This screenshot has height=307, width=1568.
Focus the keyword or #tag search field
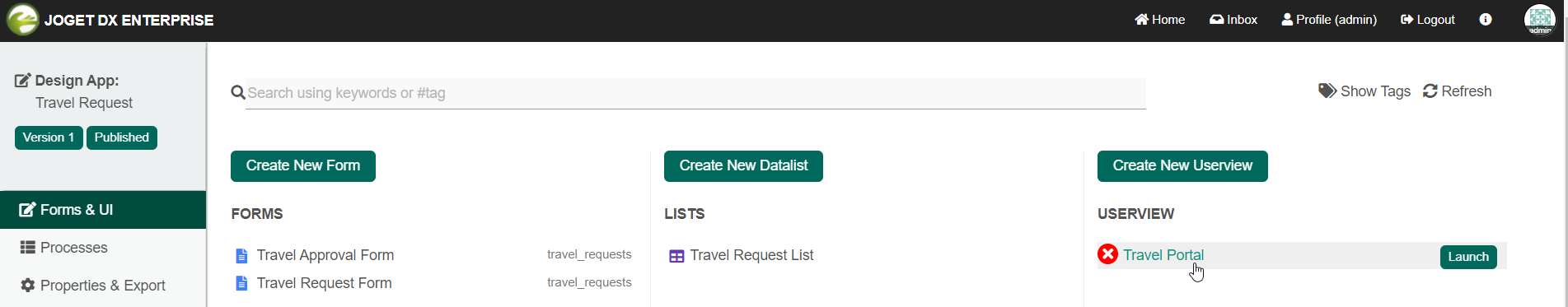(x=695, y=93)
